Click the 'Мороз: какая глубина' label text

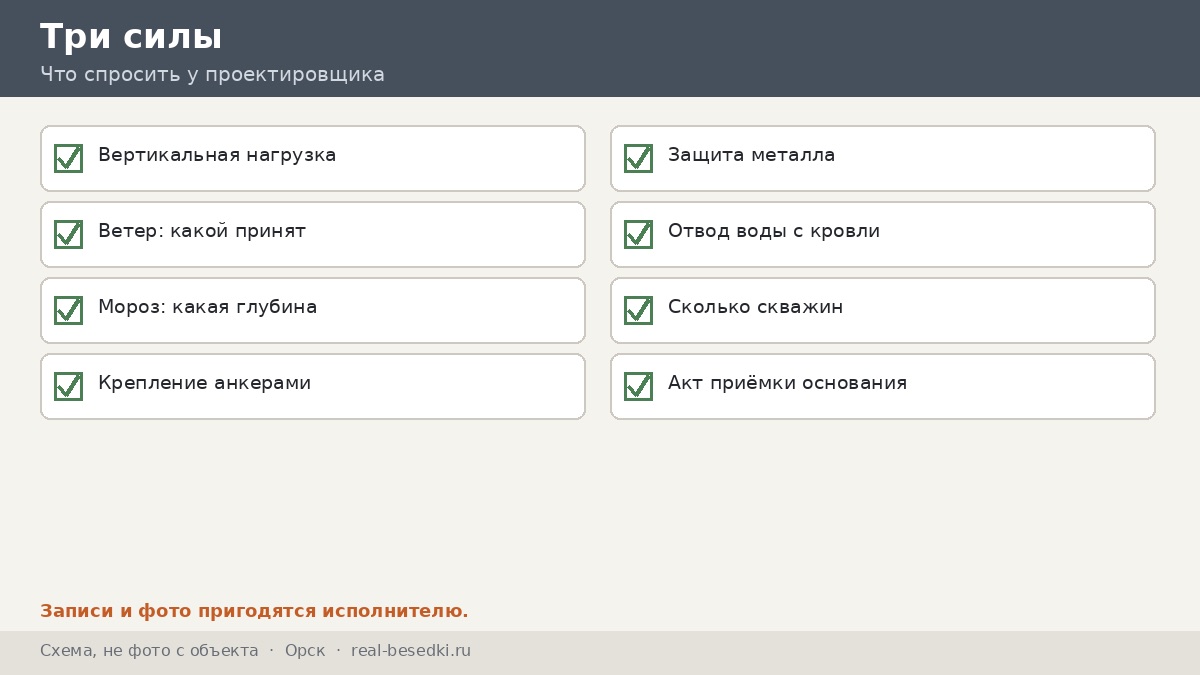tap(207, 307)
